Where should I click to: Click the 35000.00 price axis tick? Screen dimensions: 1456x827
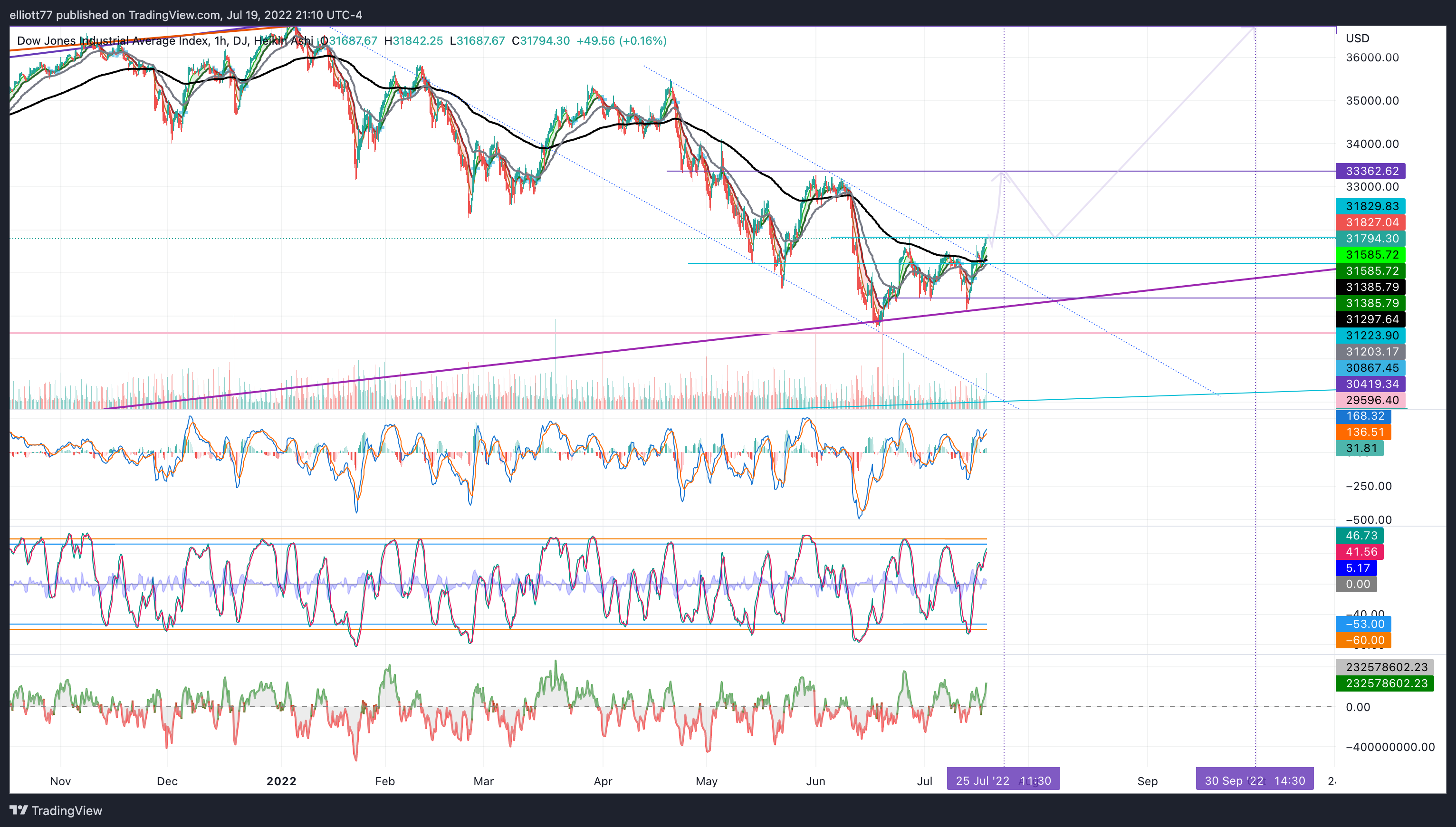tap(1372, 101)
